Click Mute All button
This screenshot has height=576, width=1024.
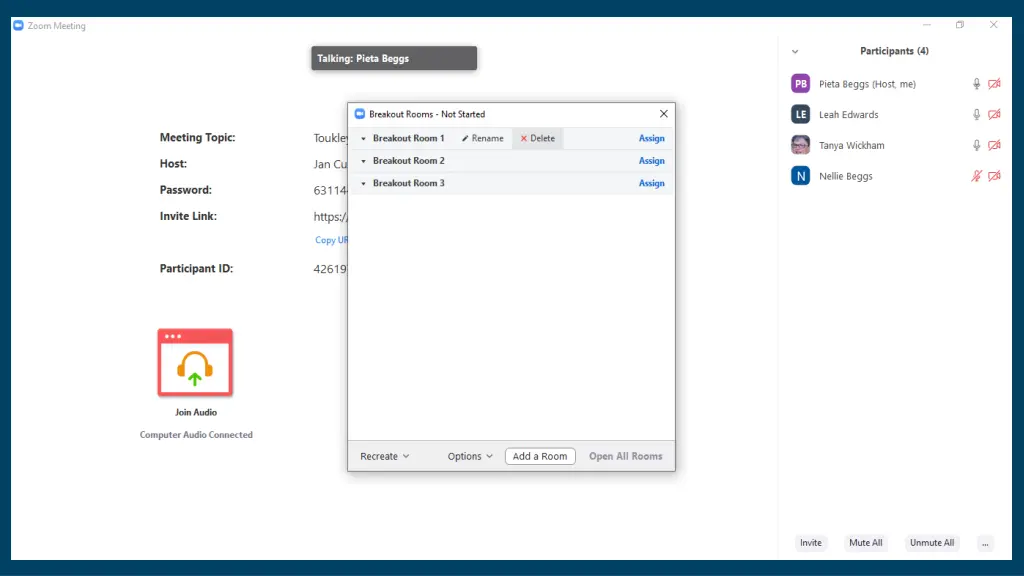(865, 543)
